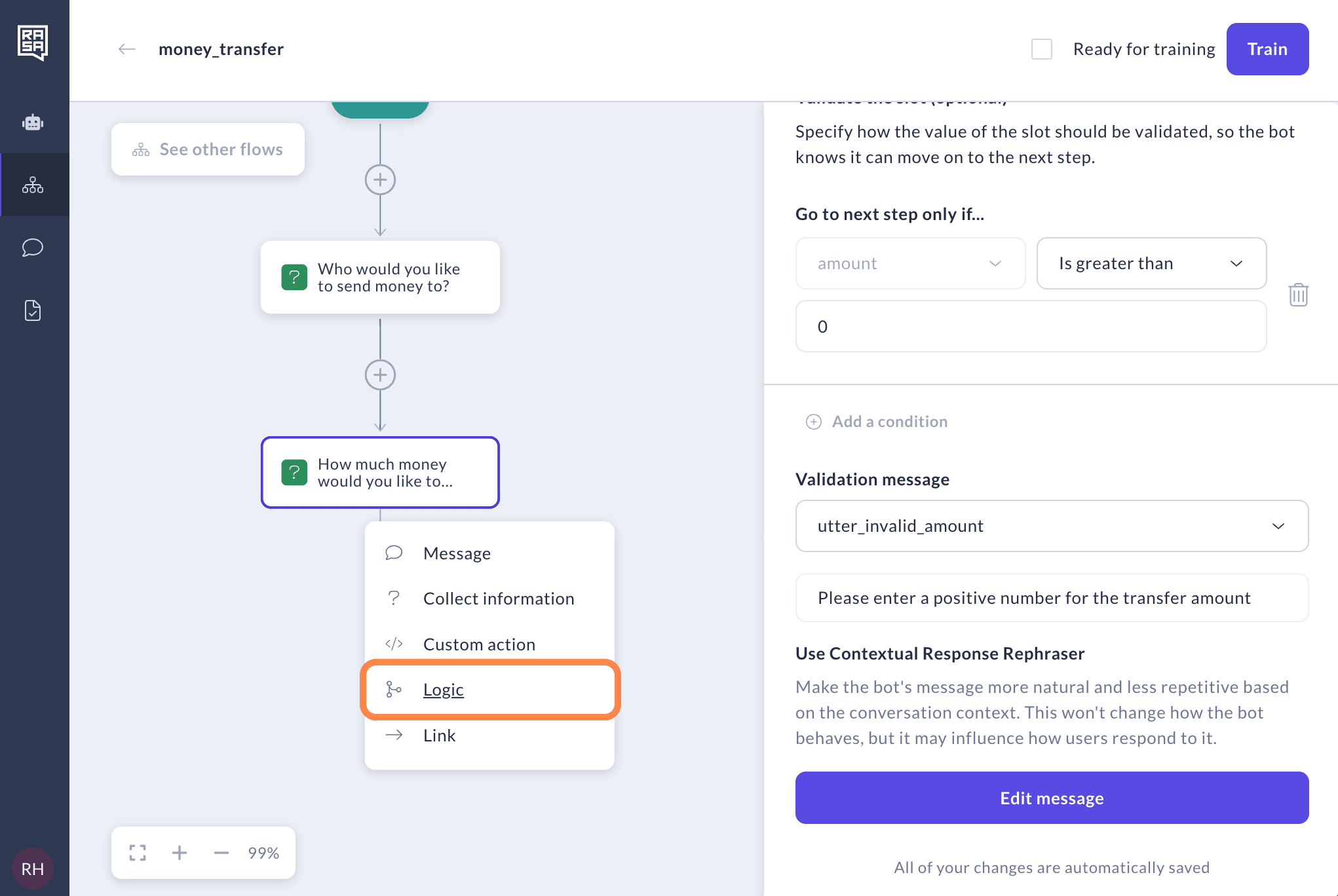
Task: Open the utter_invalid_amount validation message dropdown
Action: coord(1052,526)
